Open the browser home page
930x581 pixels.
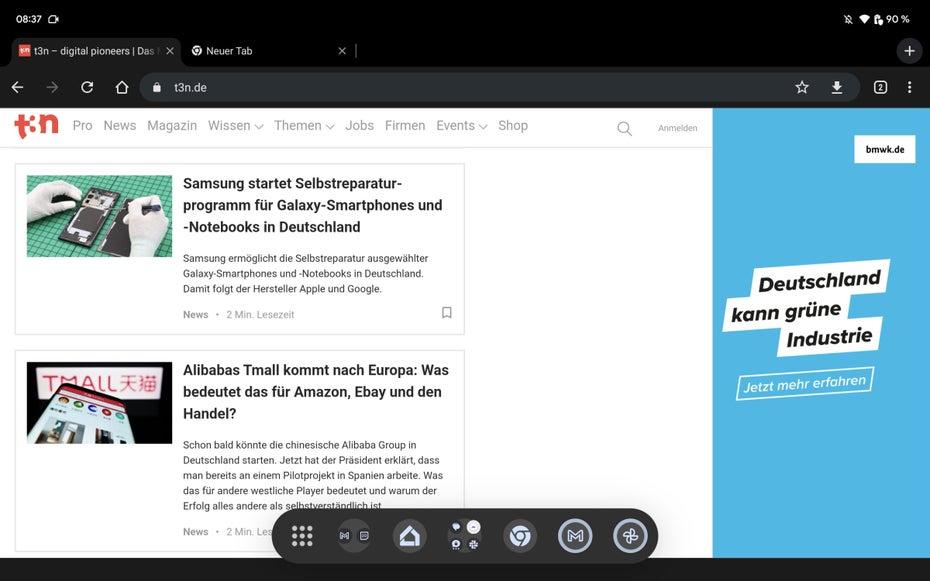pos(122,87)
